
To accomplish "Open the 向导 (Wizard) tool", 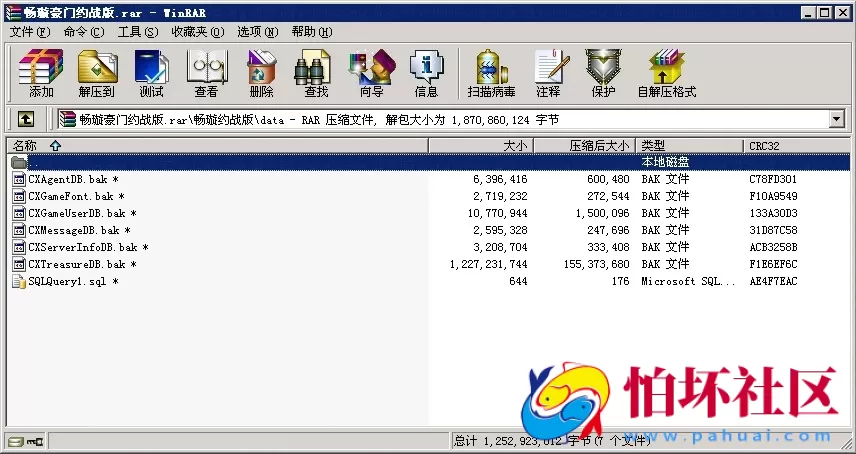I will click(372, 67).
